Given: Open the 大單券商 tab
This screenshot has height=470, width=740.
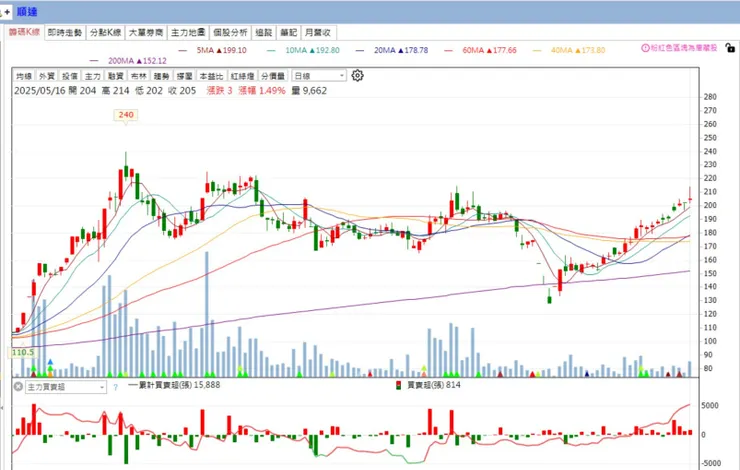Looking at the screenshot, I should [146, 32].
